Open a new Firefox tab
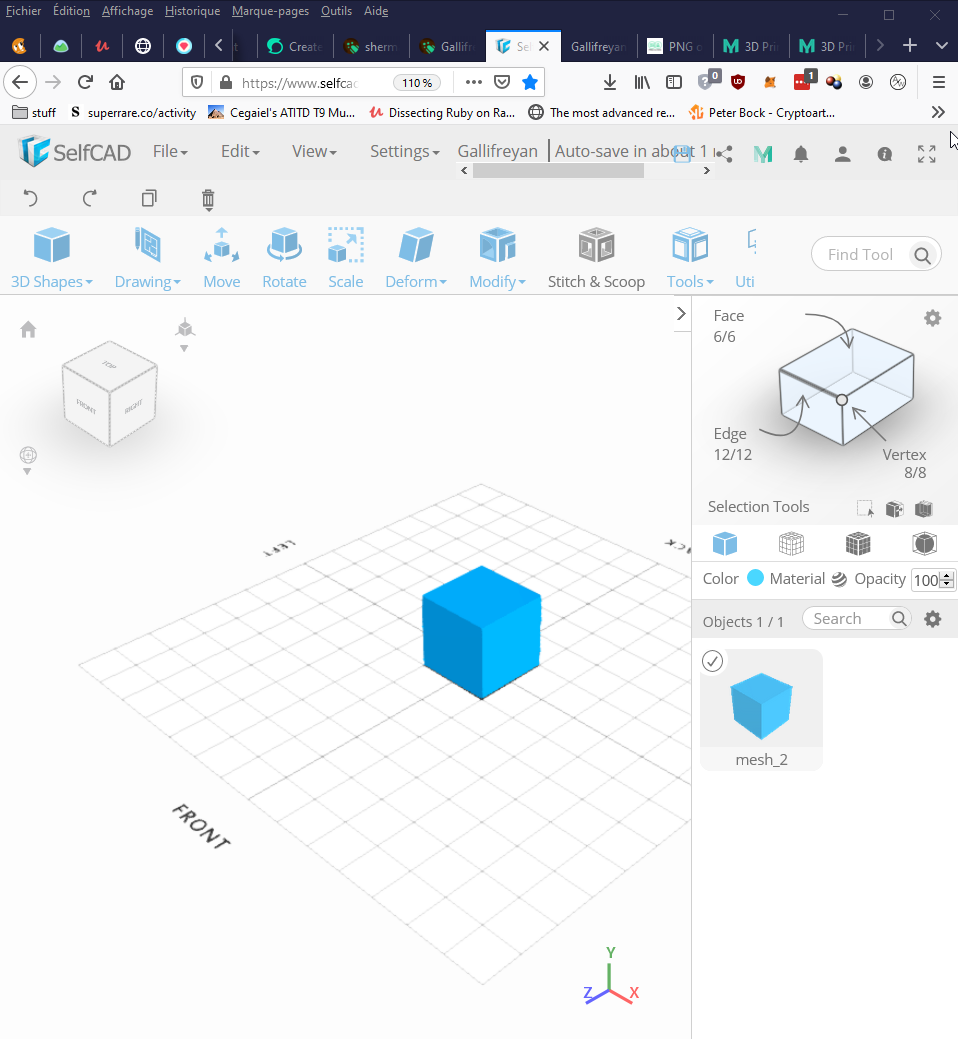The height and width of the screenshot is (1039, 958). click(x=910, y=45)
